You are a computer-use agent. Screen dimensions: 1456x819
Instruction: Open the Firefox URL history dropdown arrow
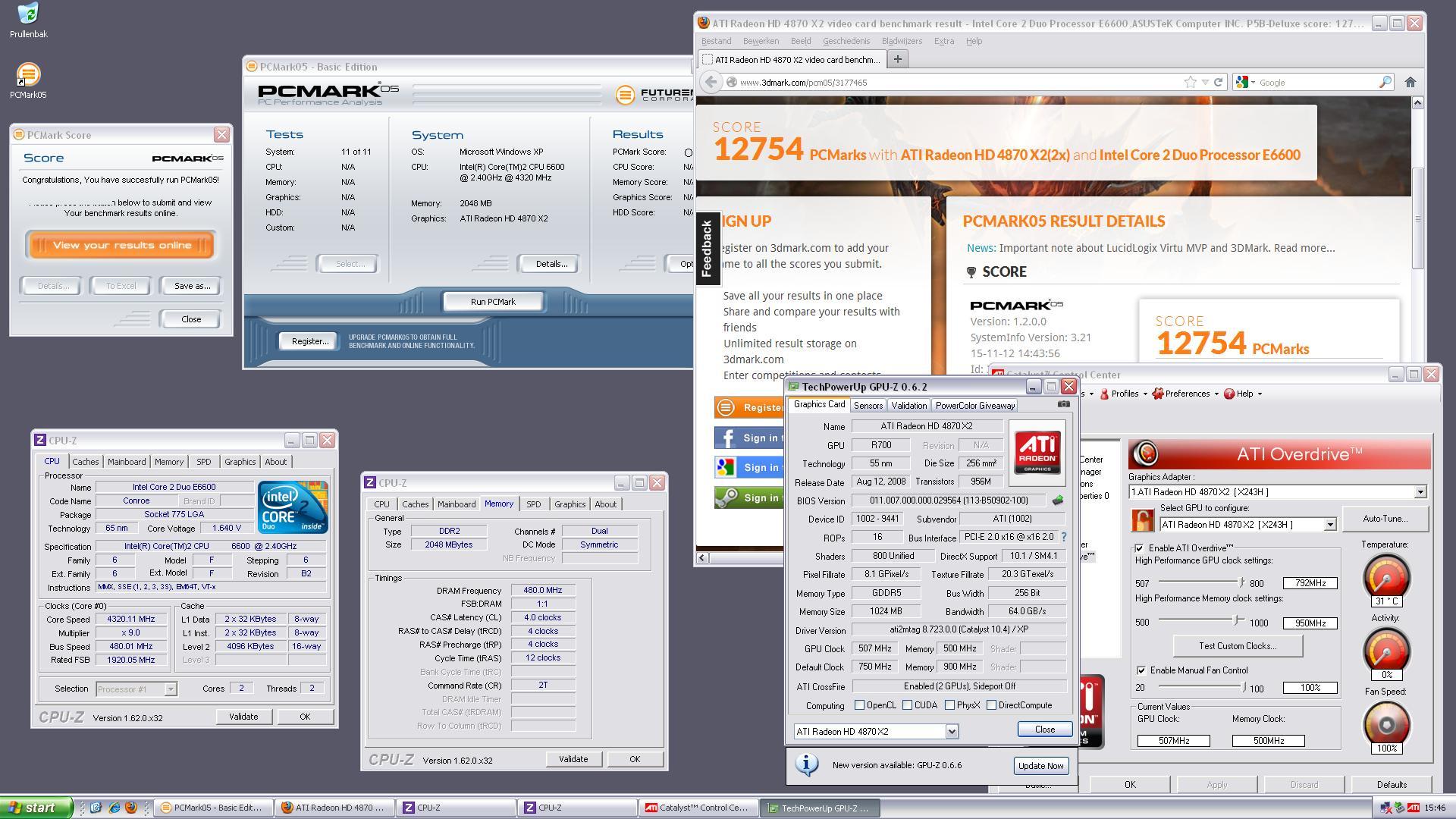pyautogui.click(x=1205, y=82)
